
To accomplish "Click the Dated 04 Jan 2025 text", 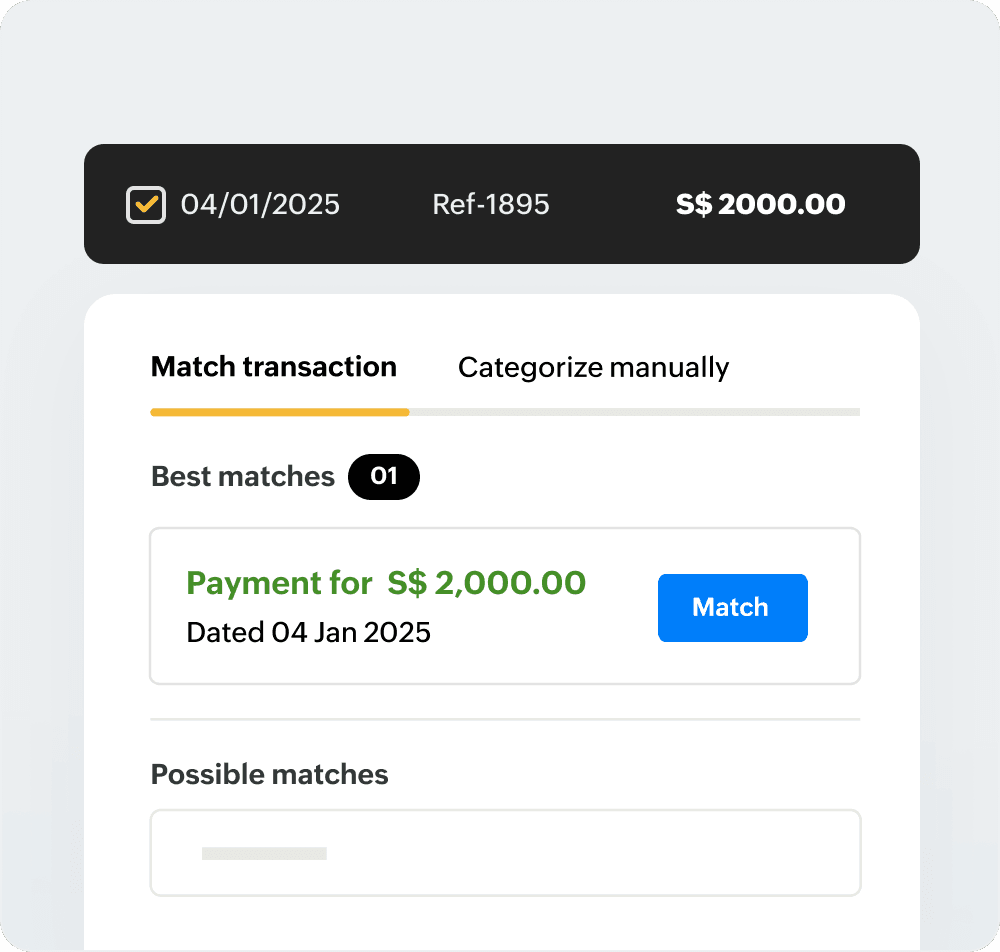I will point(308,632).
